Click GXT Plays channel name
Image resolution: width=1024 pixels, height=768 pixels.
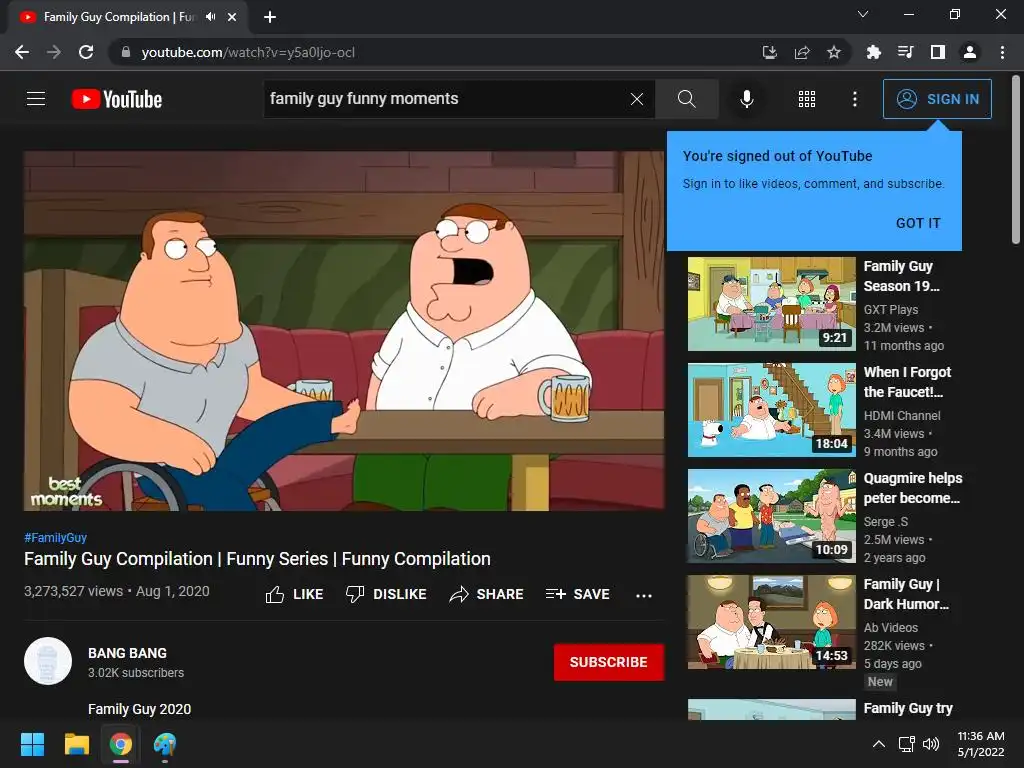(891, 310)
